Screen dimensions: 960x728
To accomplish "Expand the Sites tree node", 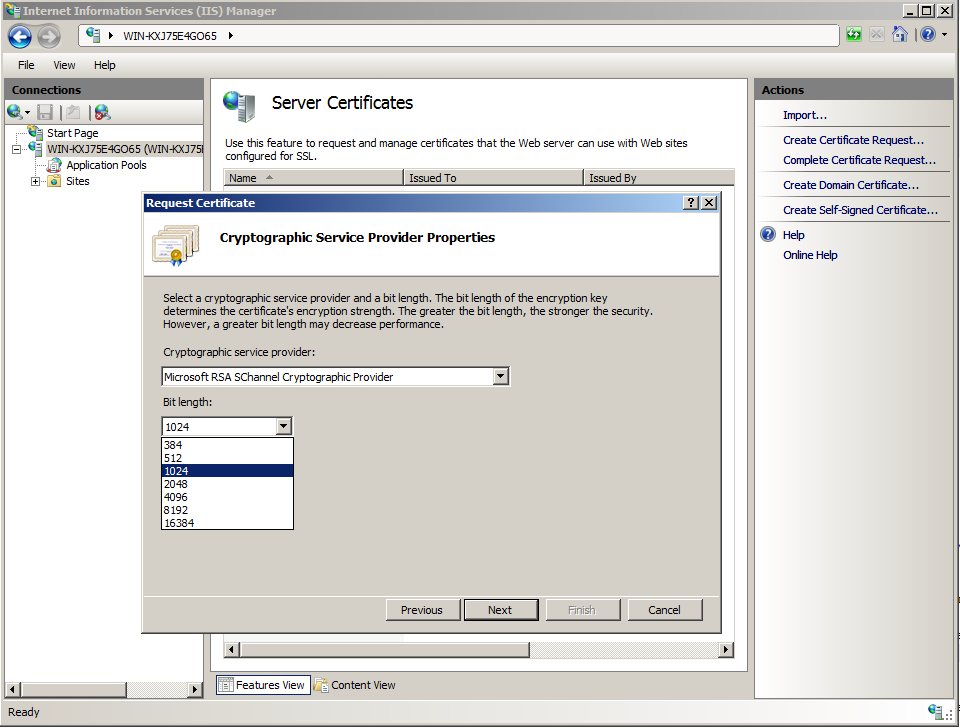I will (36, 181).
